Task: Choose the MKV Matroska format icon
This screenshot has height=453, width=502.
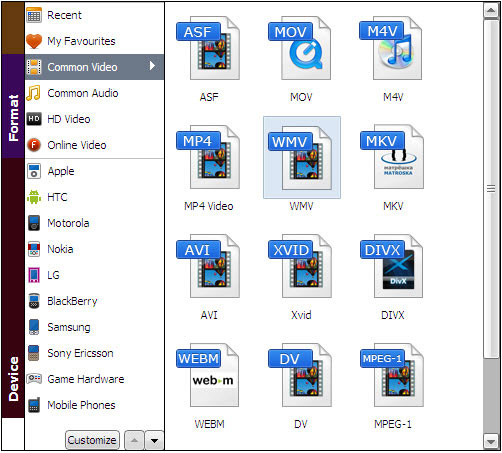Action: (x=392, y=157)
